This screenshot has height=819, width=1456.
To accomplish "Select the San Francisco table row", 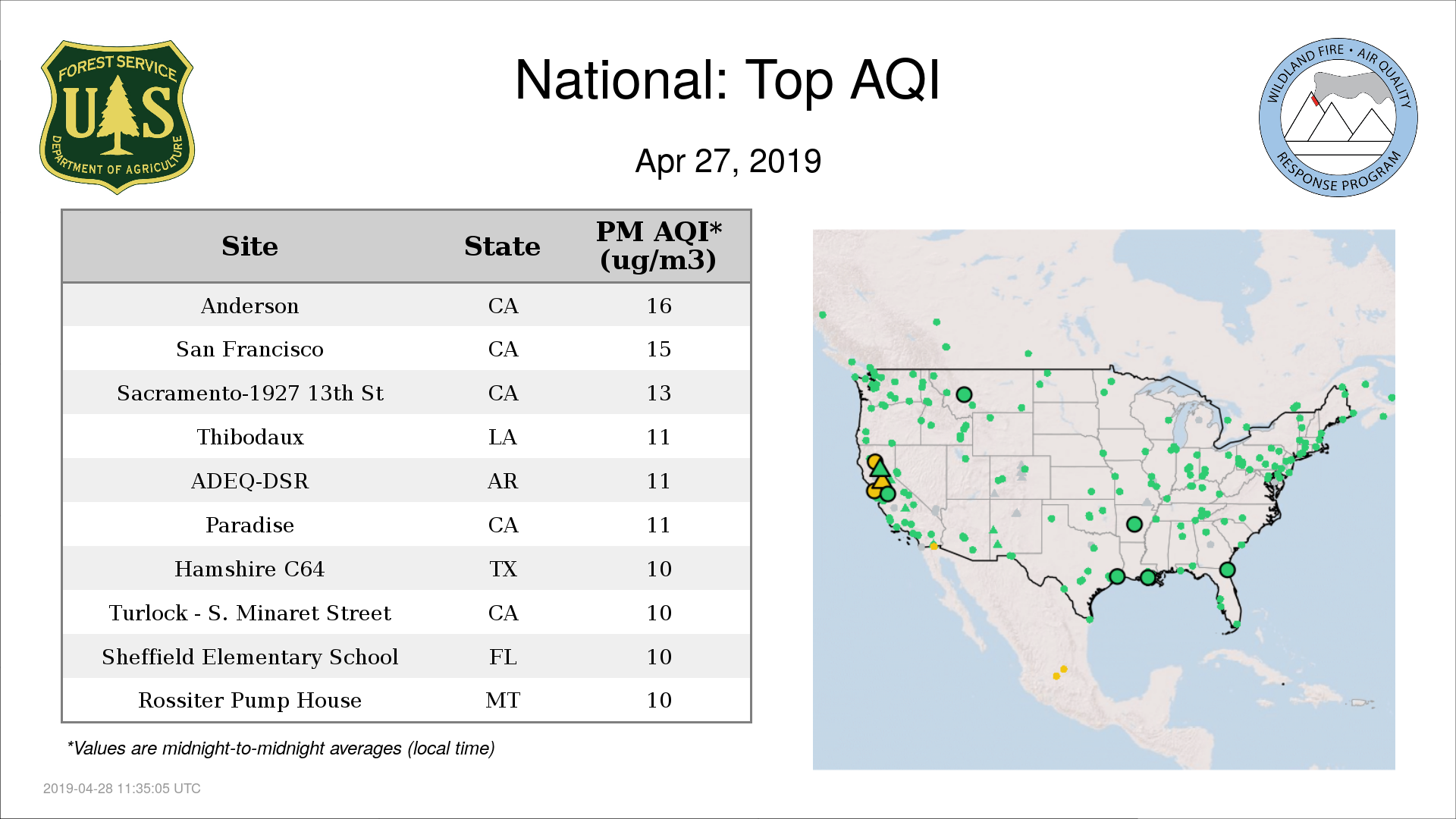I will (x=406, y=349).
